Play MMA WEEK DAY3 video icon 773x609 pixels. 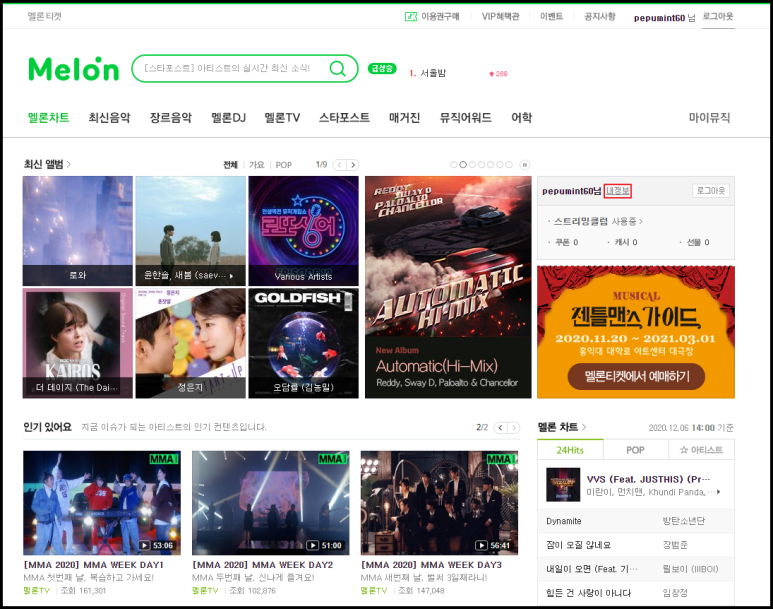(x=481, y=545)
